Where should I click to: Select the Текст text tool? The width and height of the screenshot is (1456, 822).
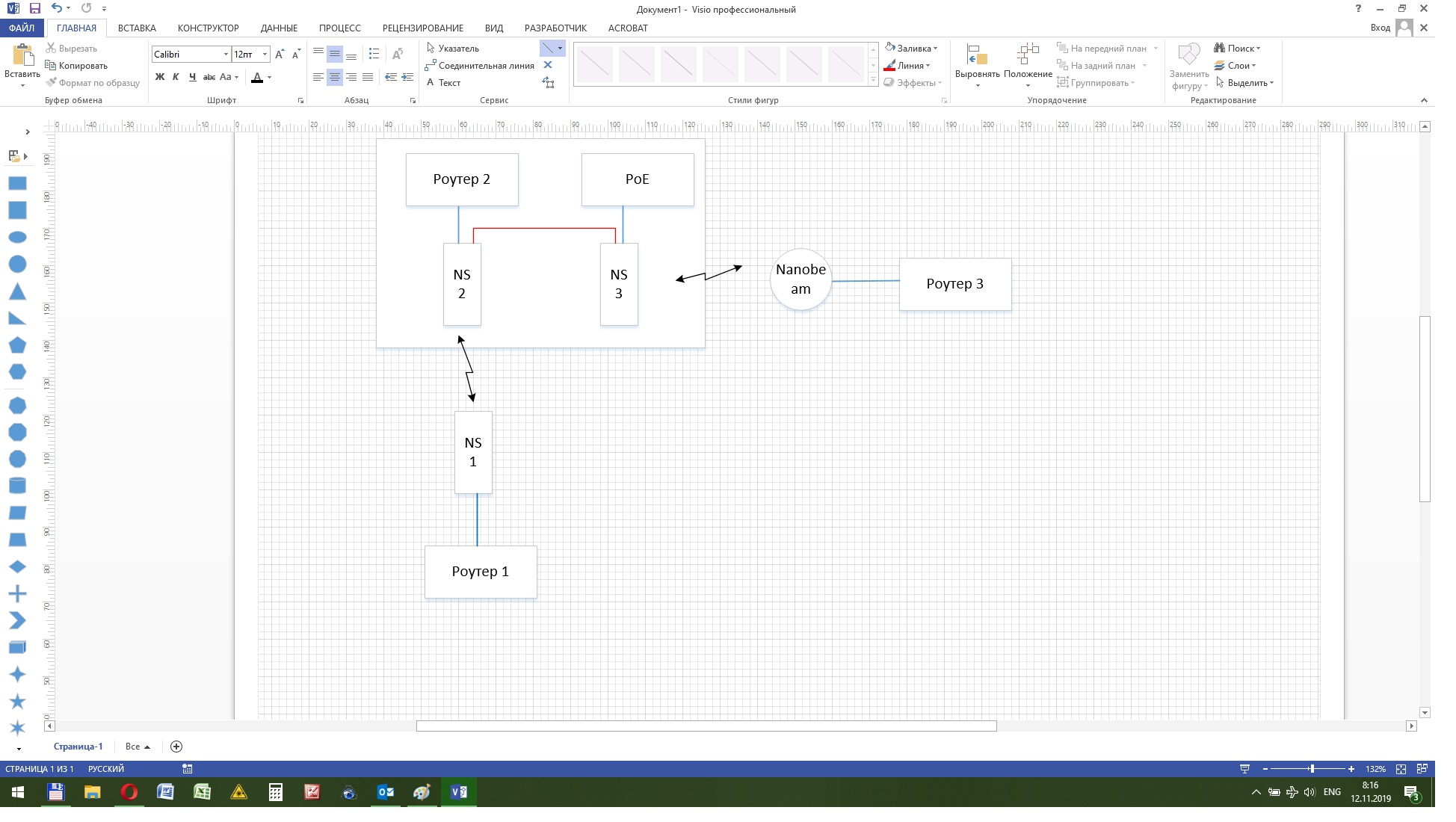442,83
